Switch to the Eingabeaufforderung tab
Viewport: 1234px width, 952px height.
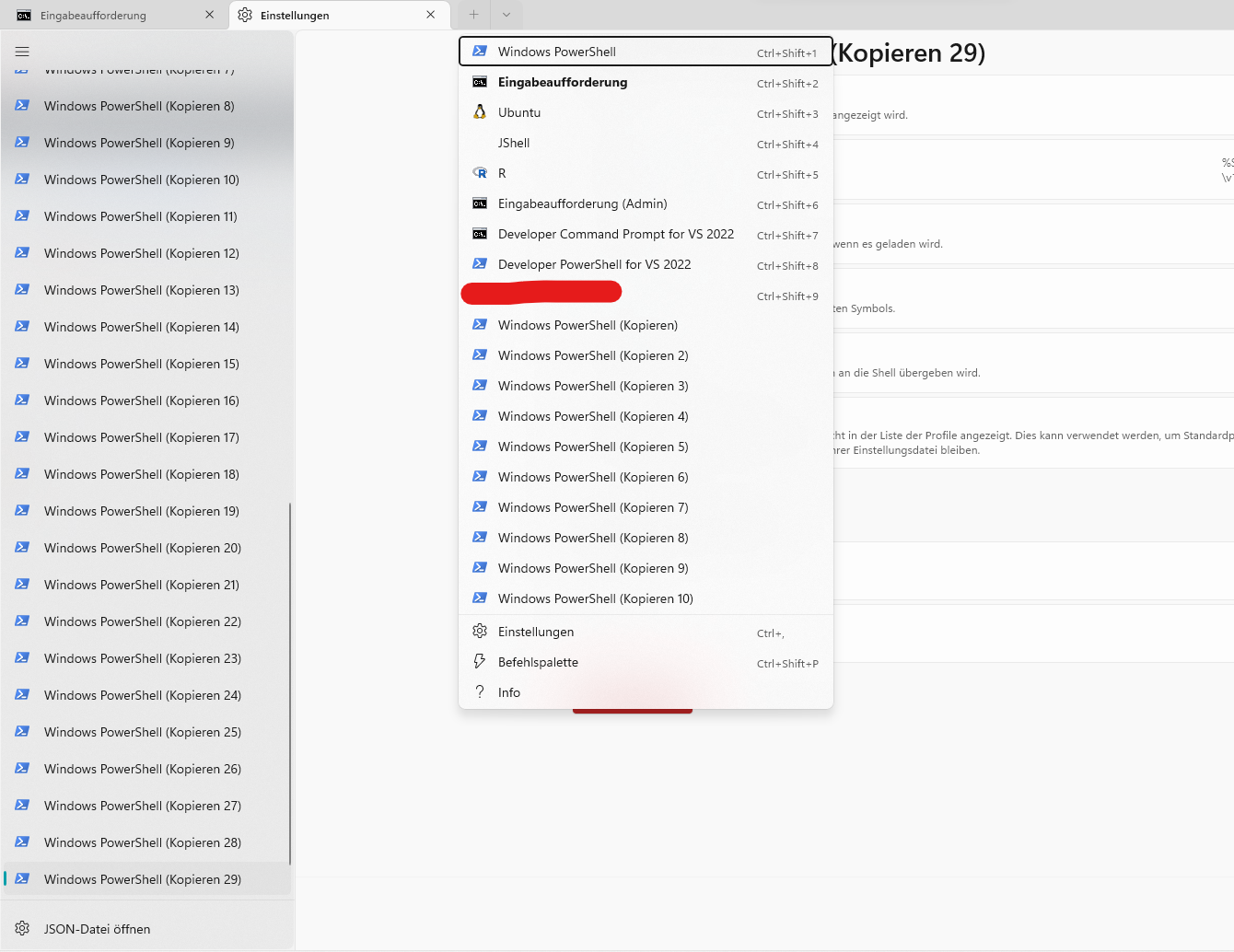click(x=115, y=15)
